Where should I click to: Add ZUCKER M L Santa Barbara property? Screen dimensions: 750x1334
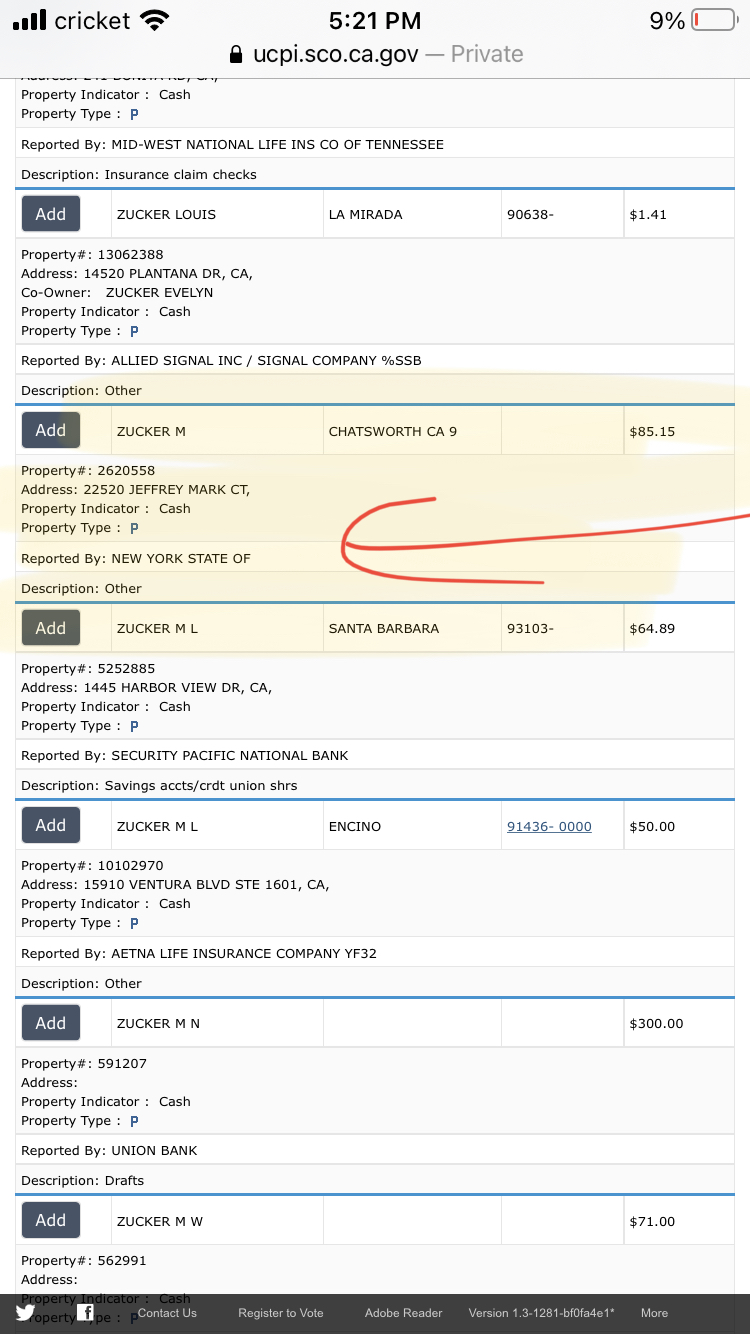(x=51, y=628)
